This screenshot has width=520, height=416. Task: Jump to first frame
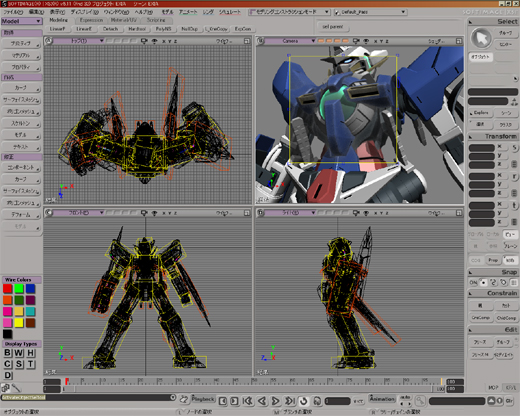[247, 401]
